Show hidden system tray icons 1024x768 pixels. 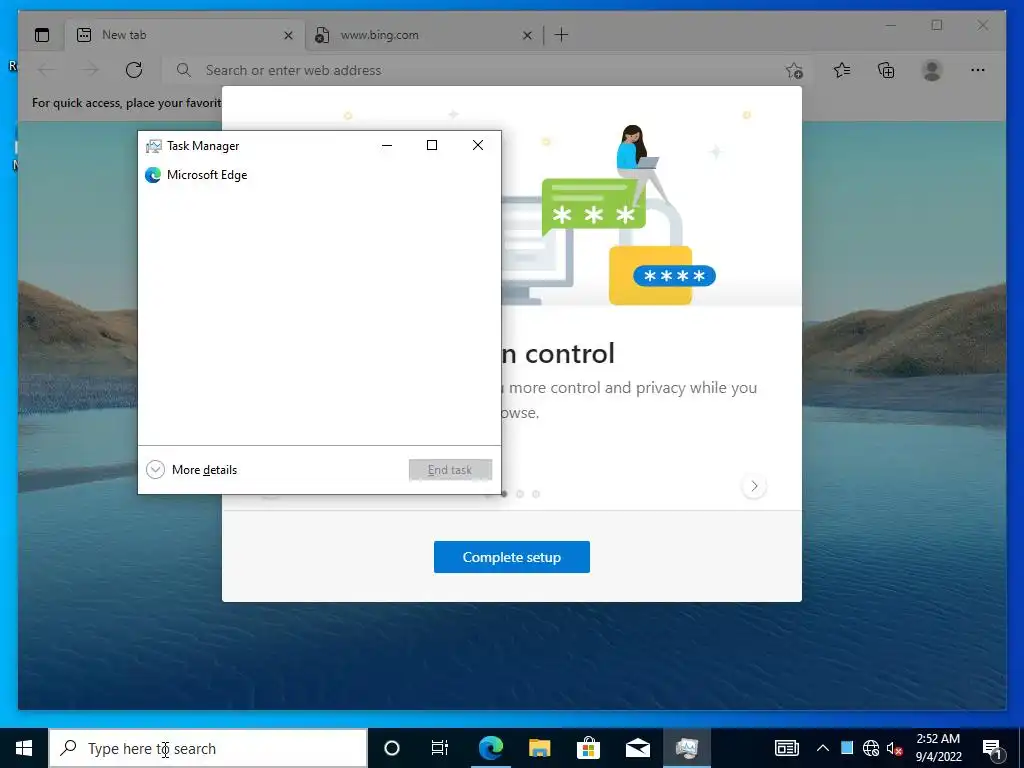(823, 748)
